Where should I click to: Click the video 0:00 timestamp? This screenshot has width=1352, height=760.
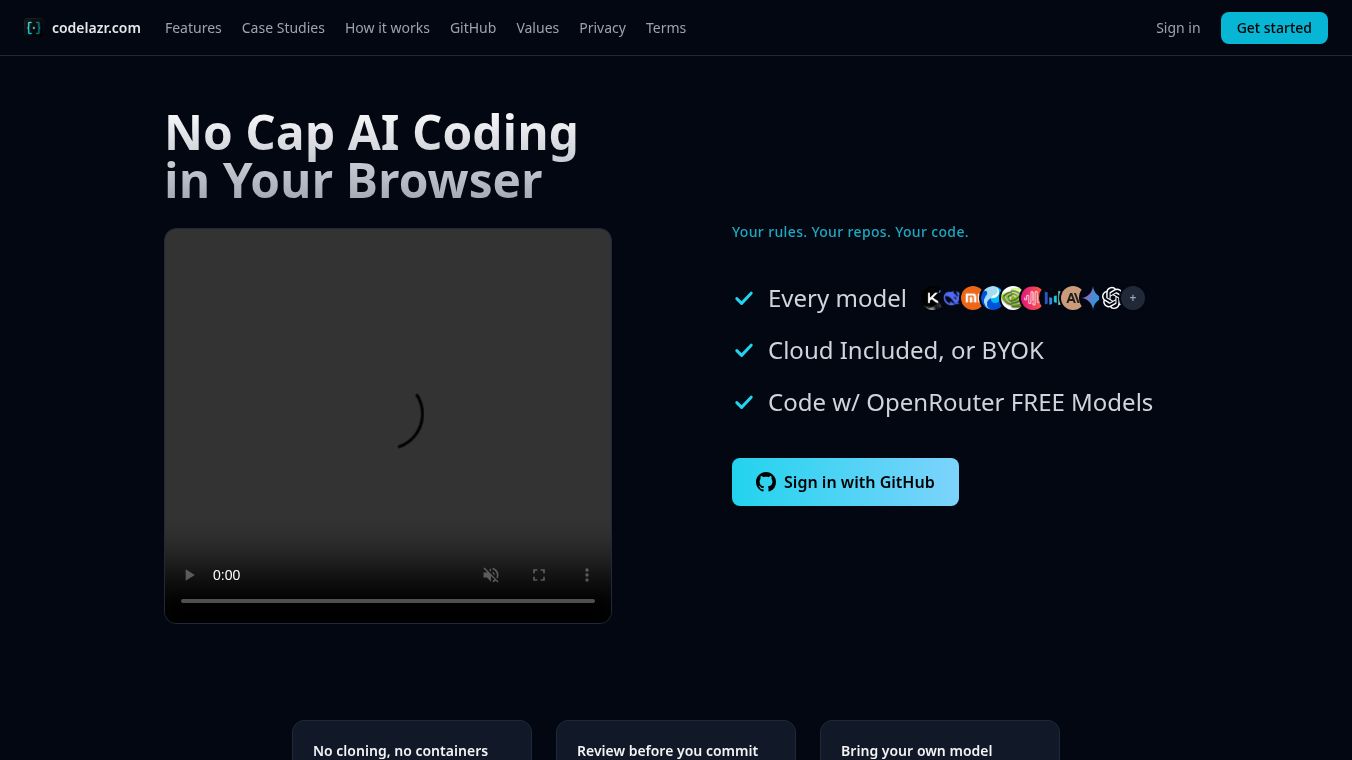[227, 575]
